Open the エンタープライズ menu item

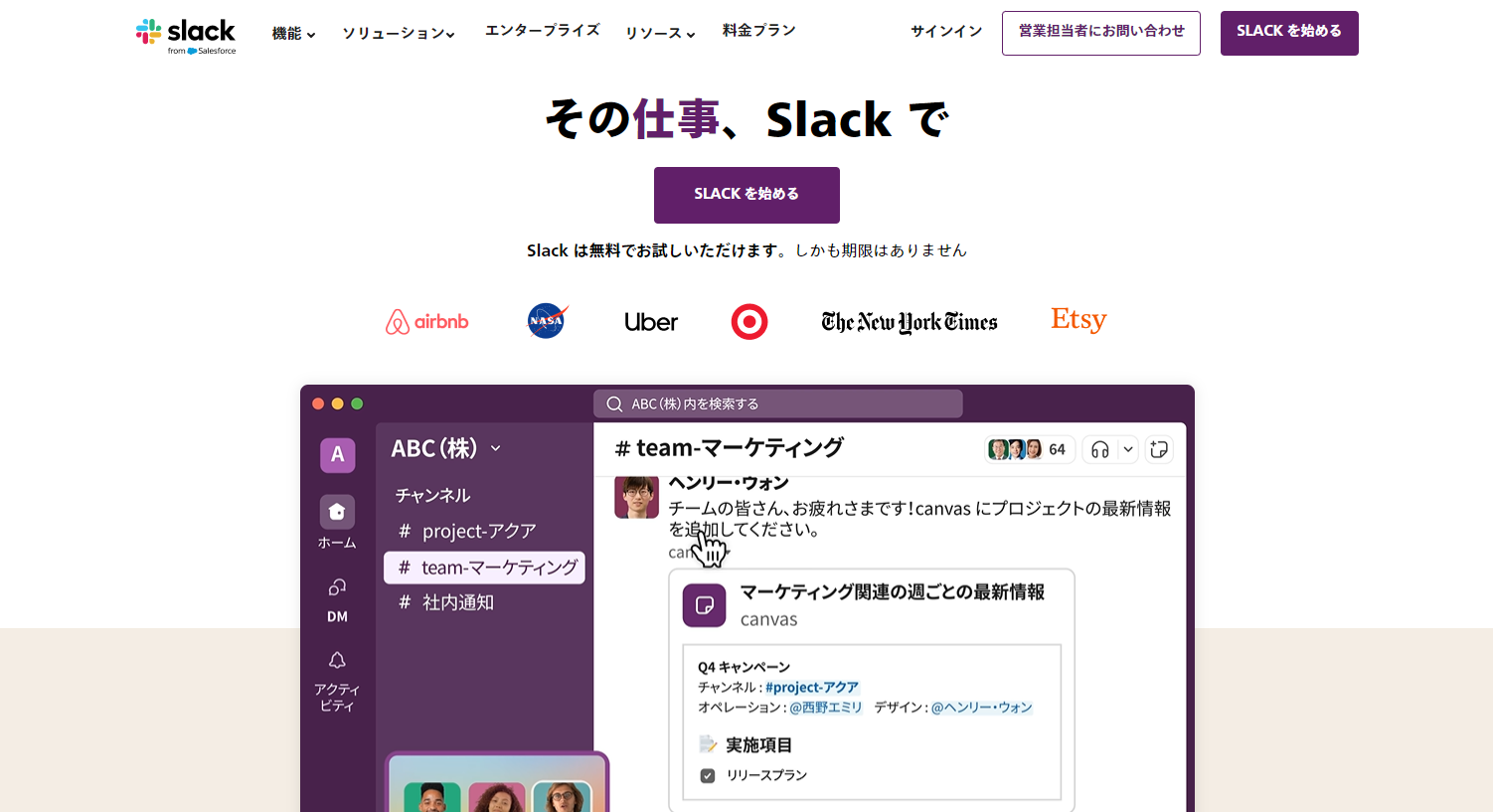(542, 31)
